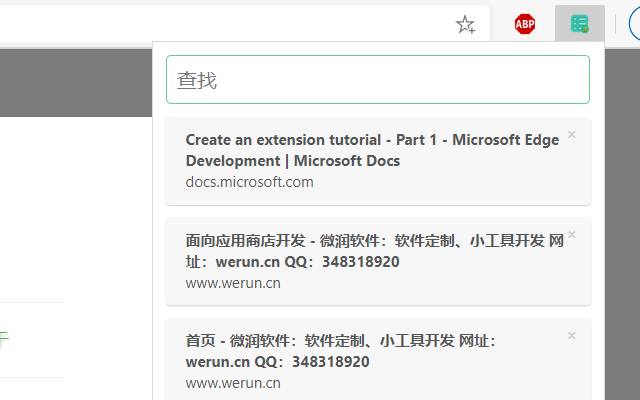Click the 'Development | Microsoft Docs' title line
This screenshot has height=400, width=640.
(x=292, y=161)
